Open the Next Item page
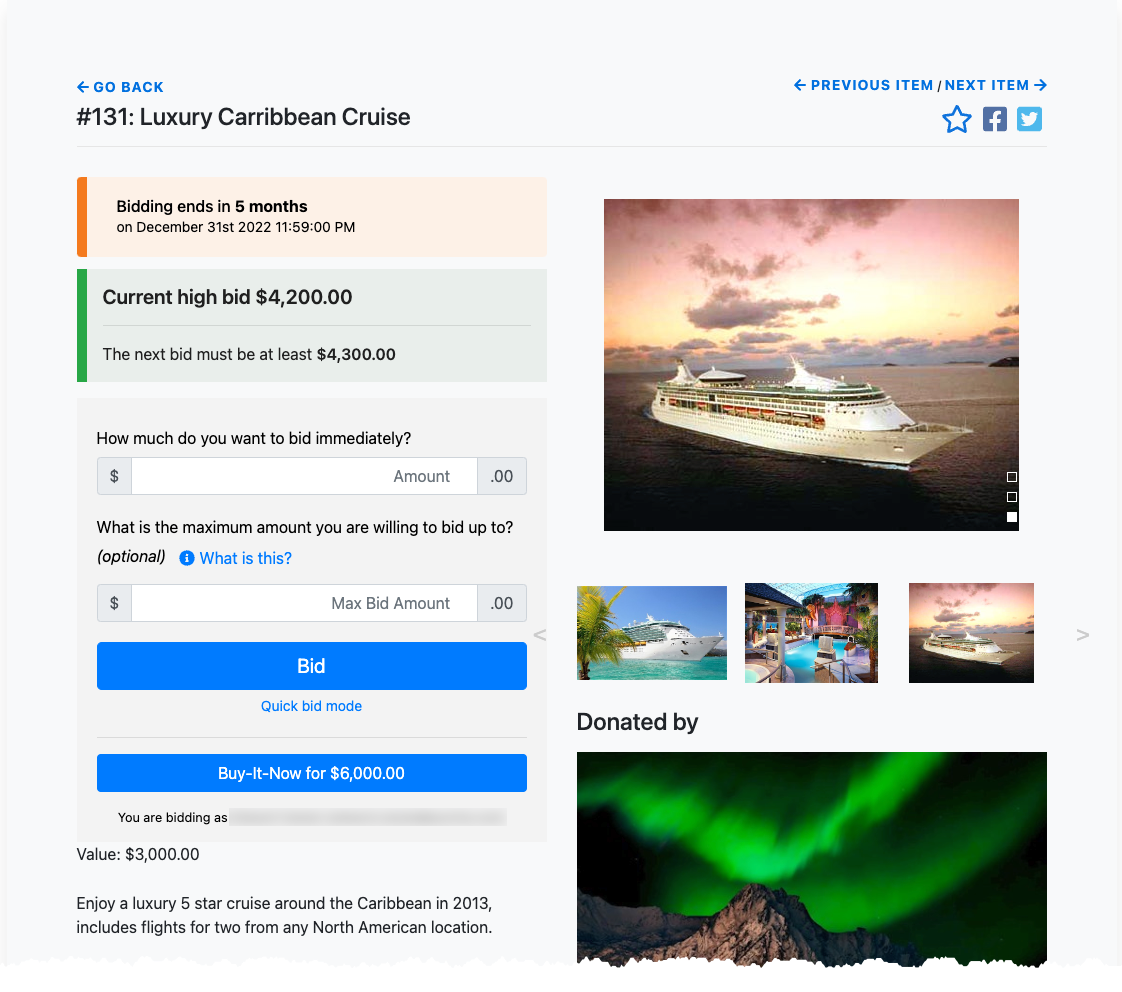The width and height of the screenshot is (1122, 992). coord(996,85)
